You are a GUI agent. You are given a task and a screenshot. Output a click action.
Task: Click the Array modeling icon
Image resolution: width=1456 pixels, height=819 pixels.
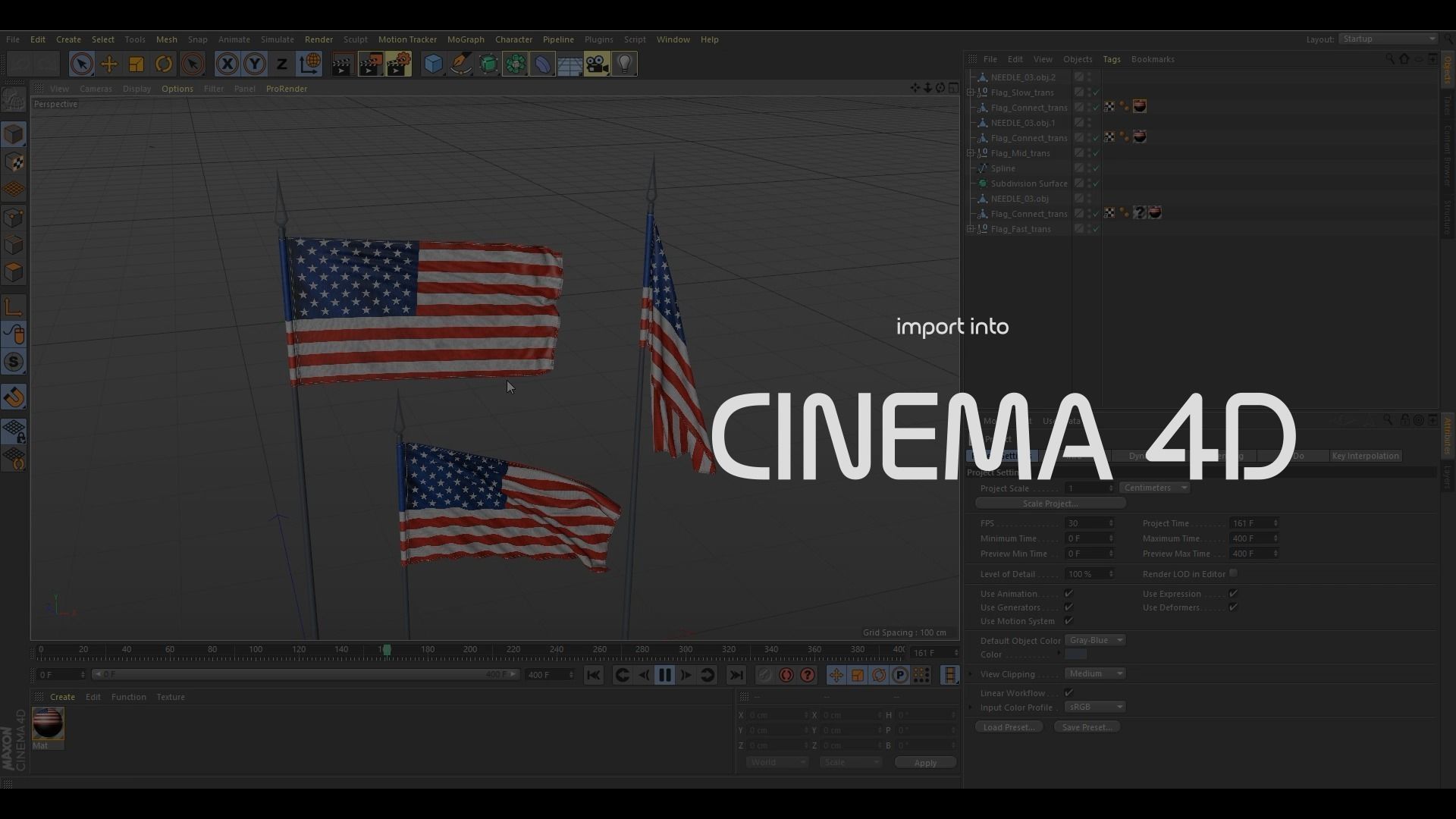(516, 64)
